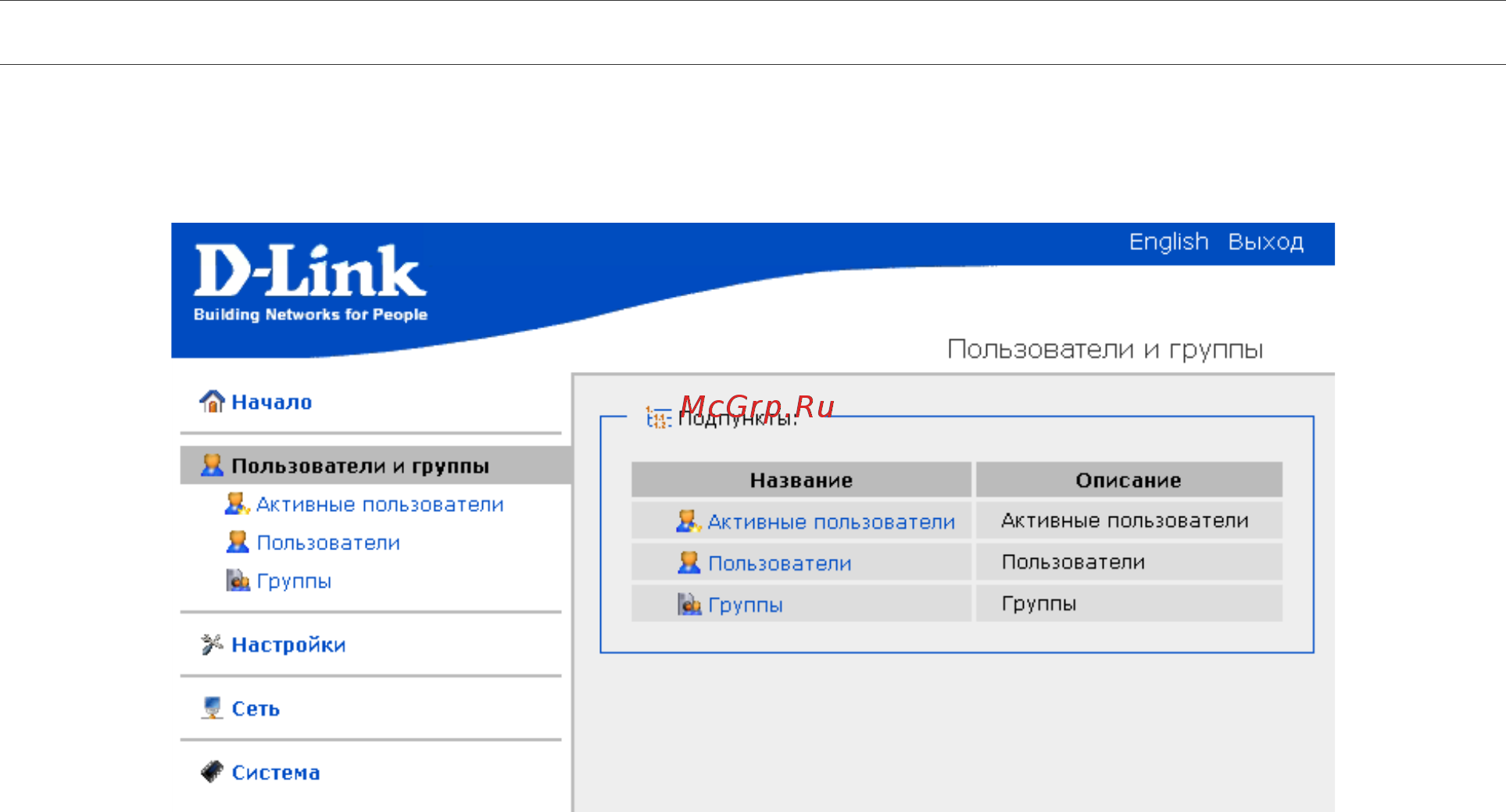Viewport: 1506px width, 812px height.
Task: Click Building Networks for People tagline
Action: pyautogui.click(x=310, y=314)
